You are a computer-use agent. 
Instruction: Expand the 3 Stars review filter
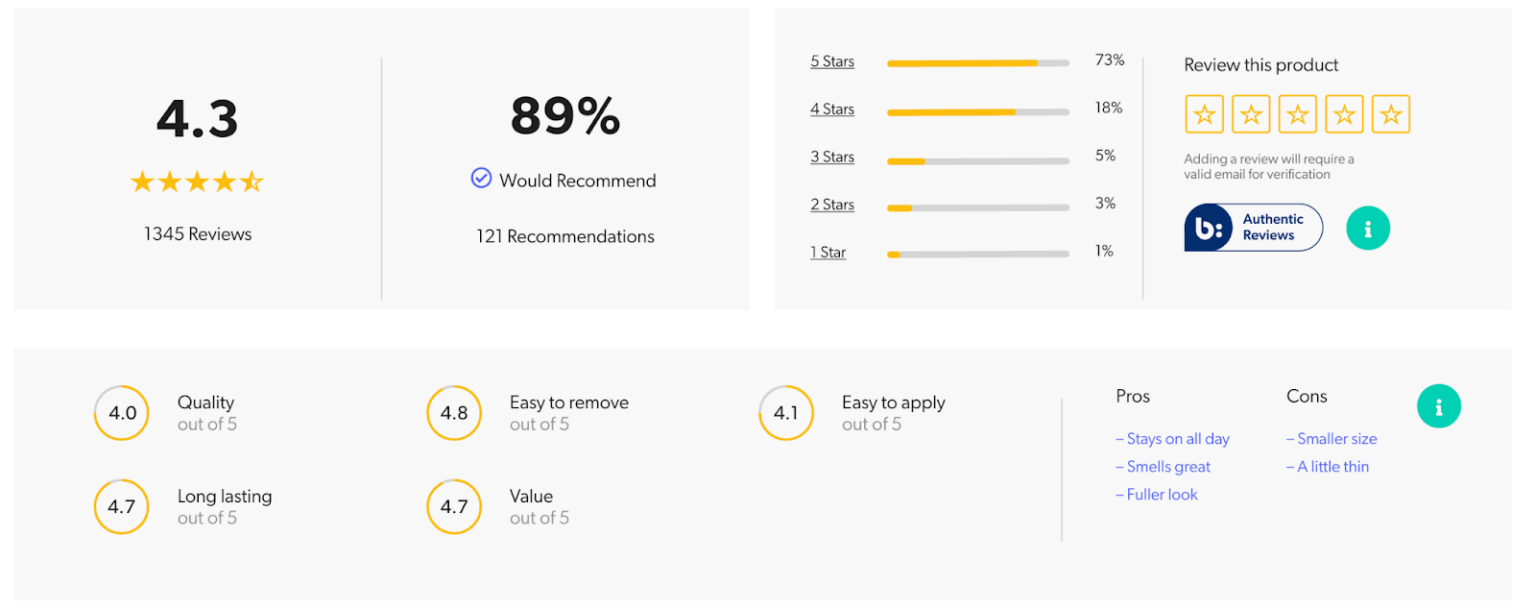[x=831, y=157]
